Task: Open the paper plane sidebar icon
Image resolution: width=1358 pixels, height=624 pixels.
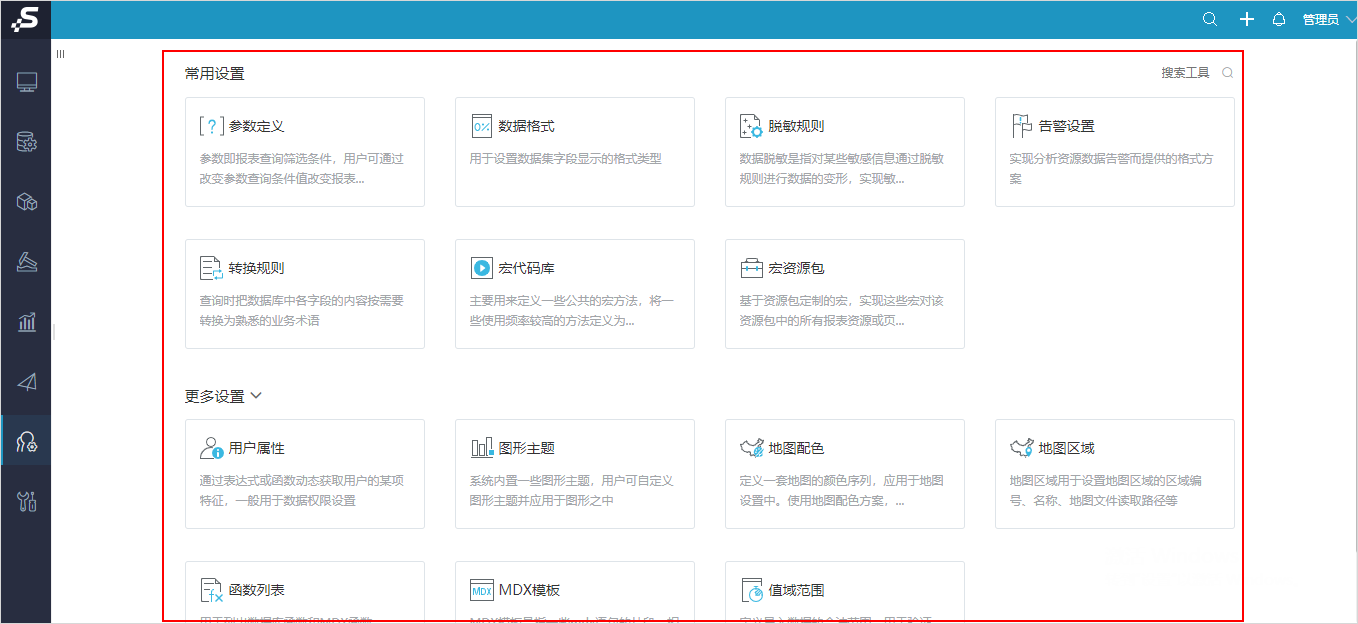Action: pyautogui.click(x=27, y=382)
